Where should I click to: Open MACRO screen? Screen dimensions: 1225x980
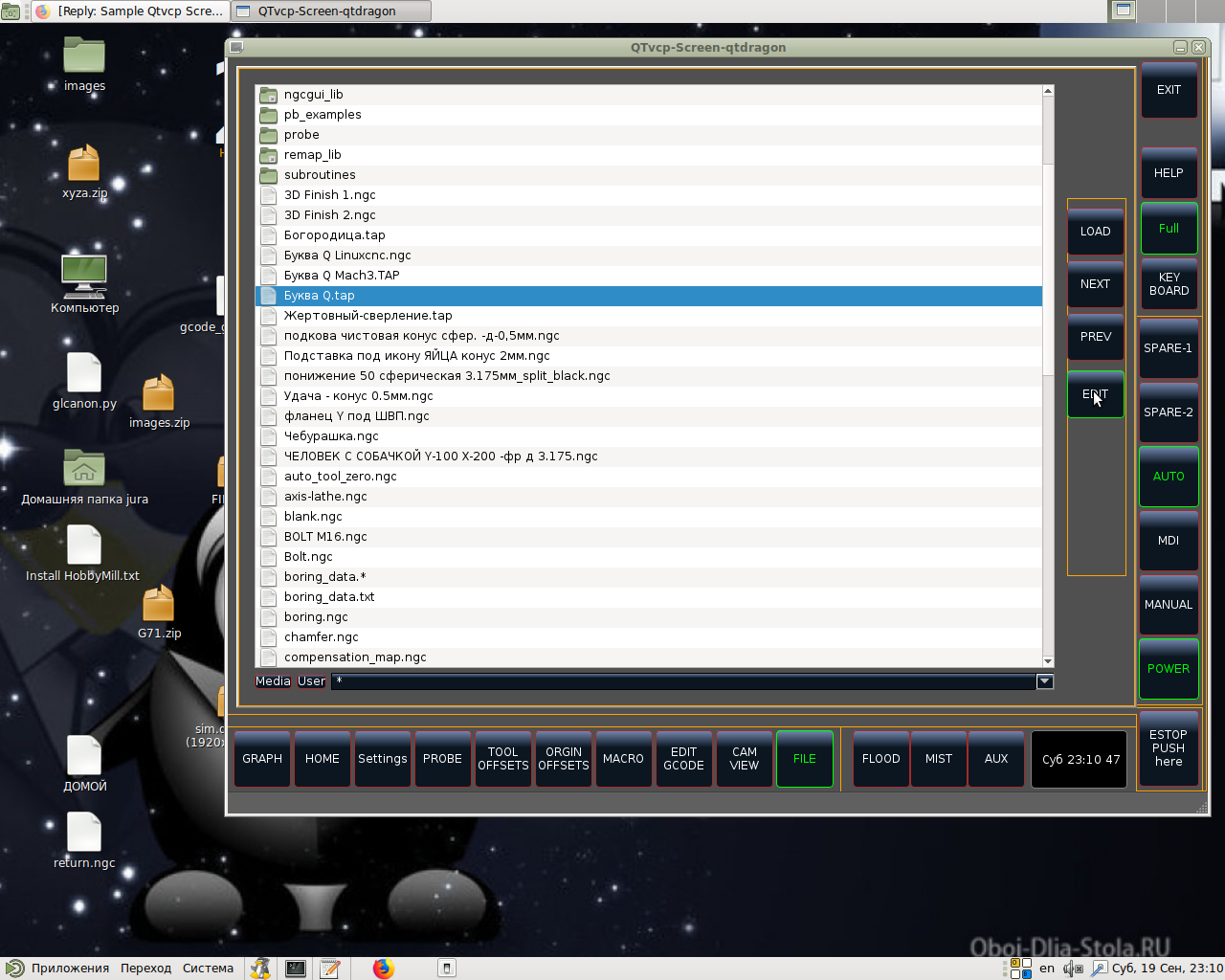(x=623, y=759)
